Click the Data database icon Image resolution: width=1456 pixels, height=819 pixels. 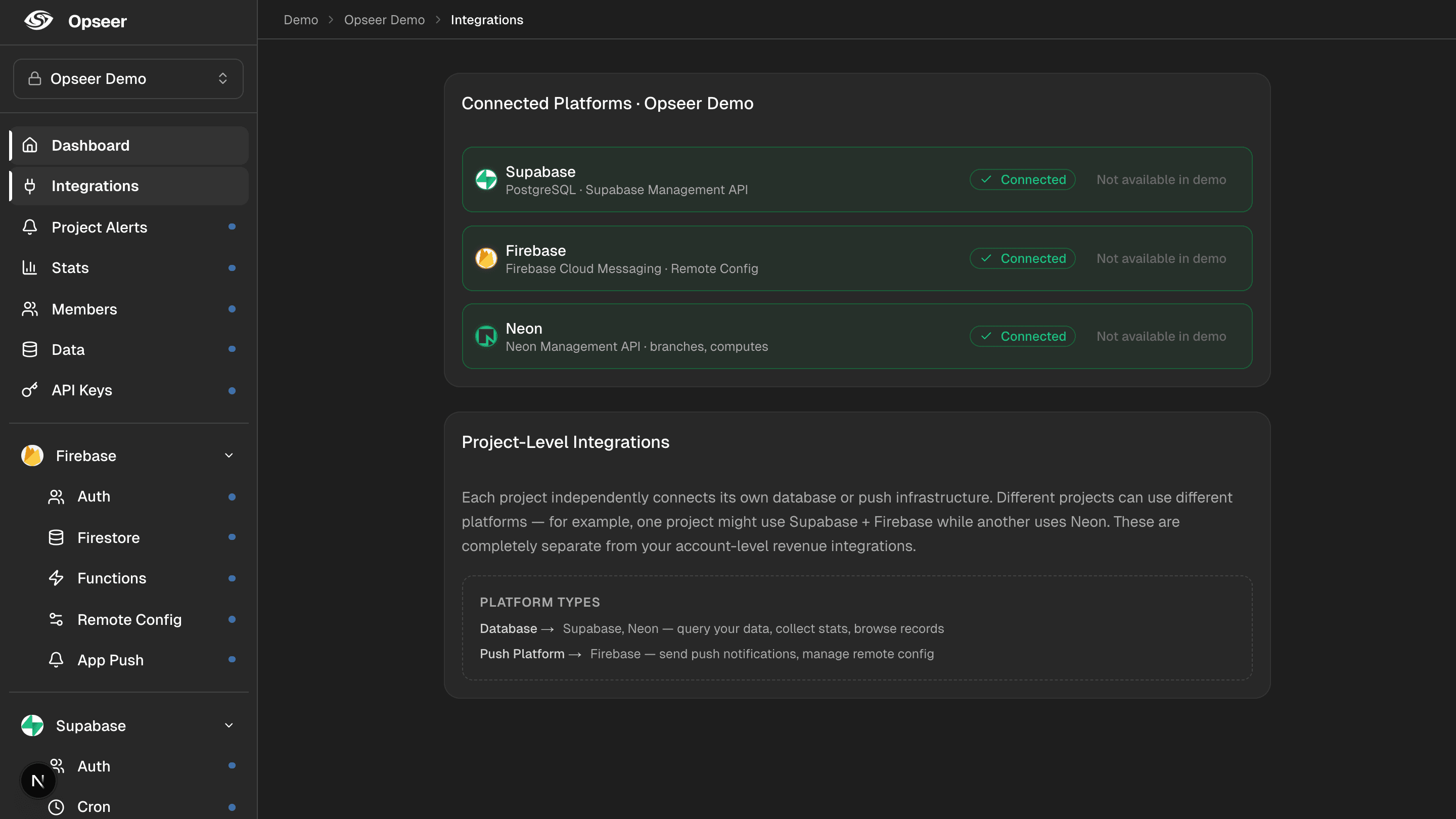30,350
